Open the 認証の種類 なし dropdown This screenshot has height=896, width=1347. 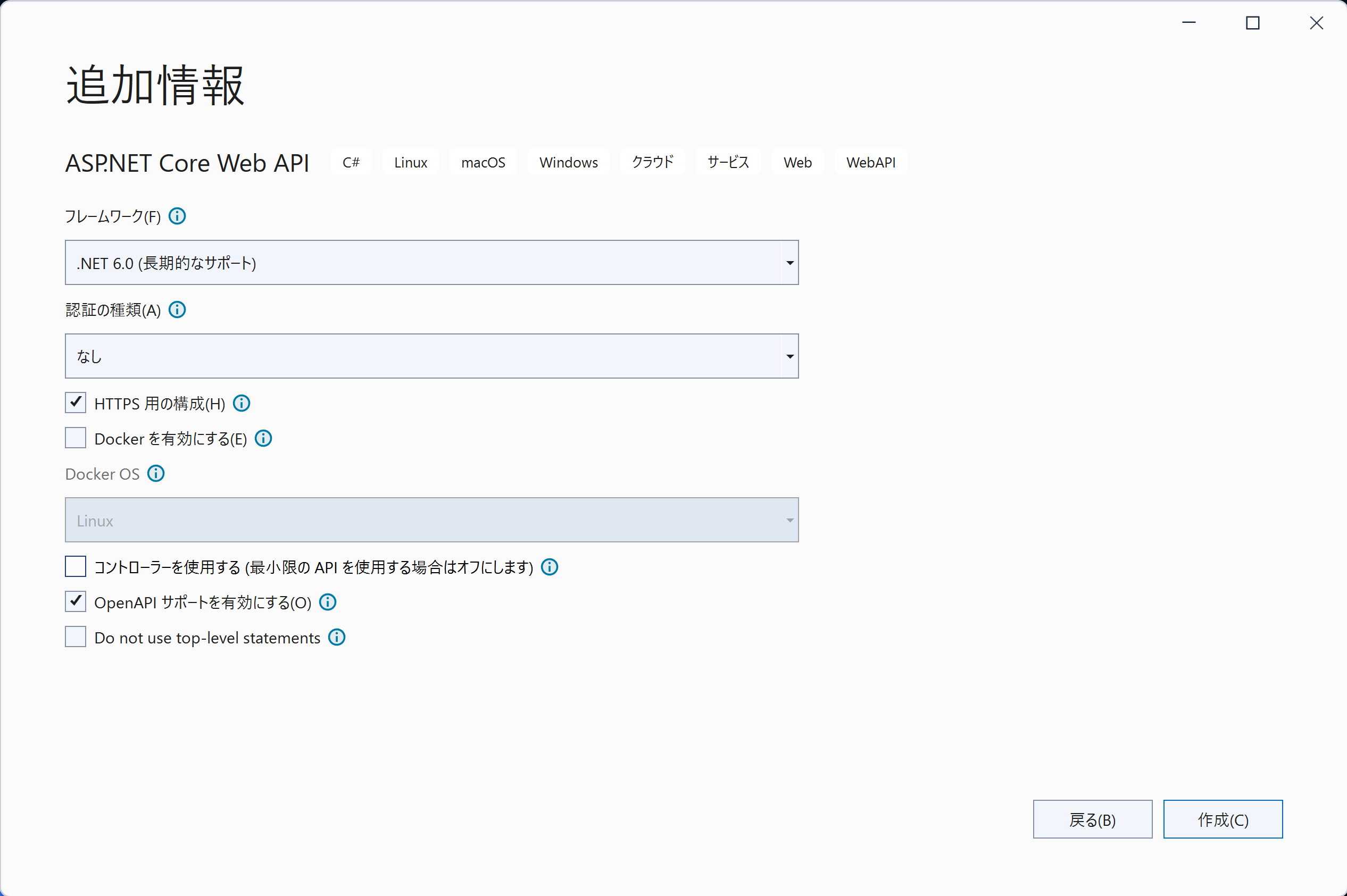click(x=431, y=357)
